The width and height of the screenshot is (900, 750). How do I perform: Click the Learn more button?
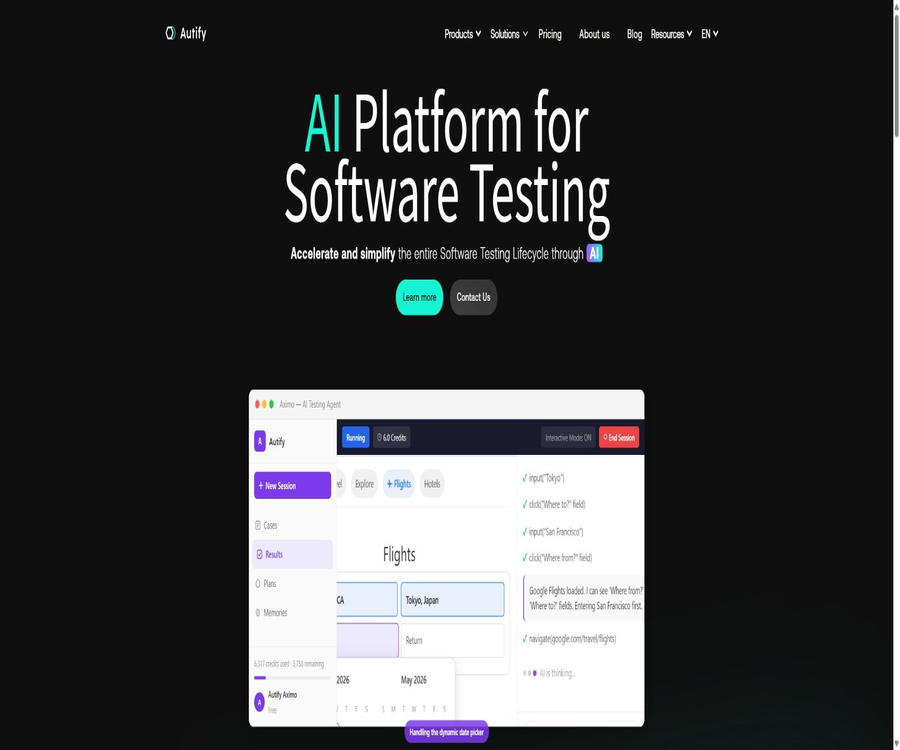[419, 297]
